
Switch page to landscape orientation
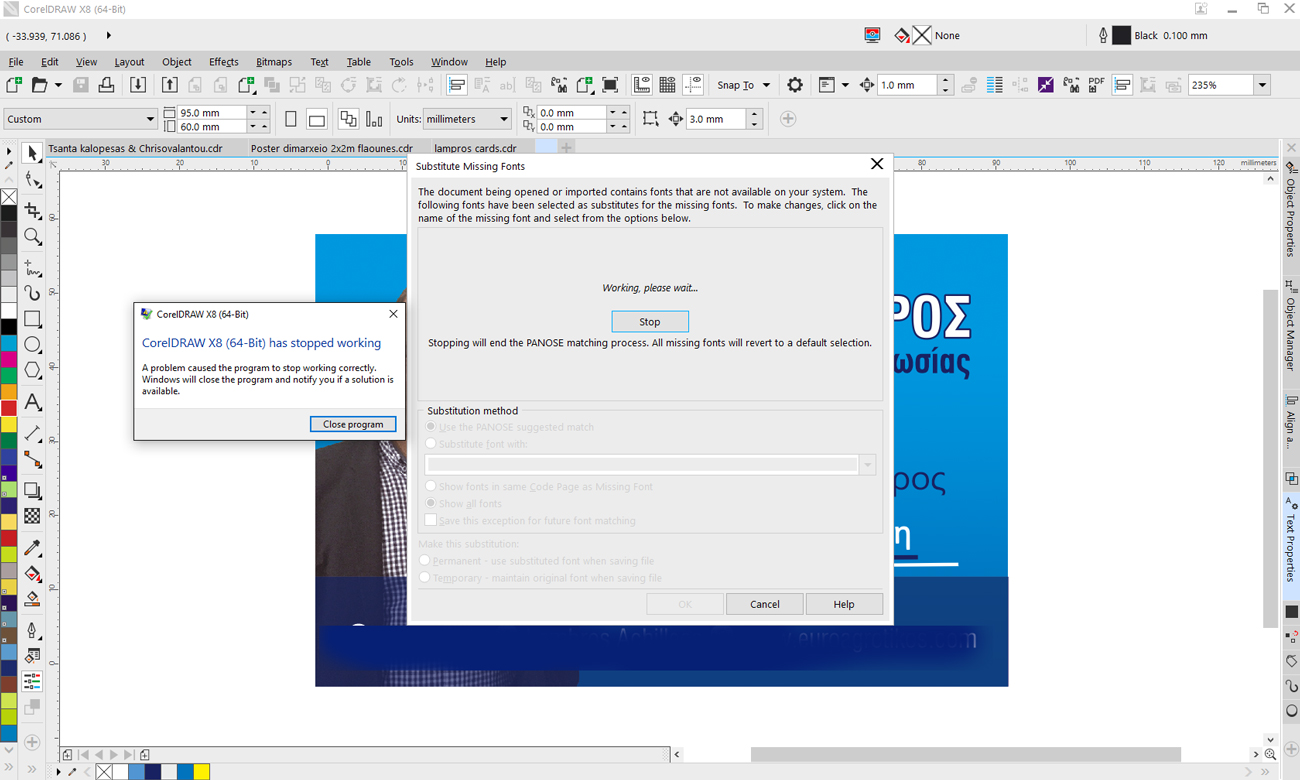tap(317, 119)
